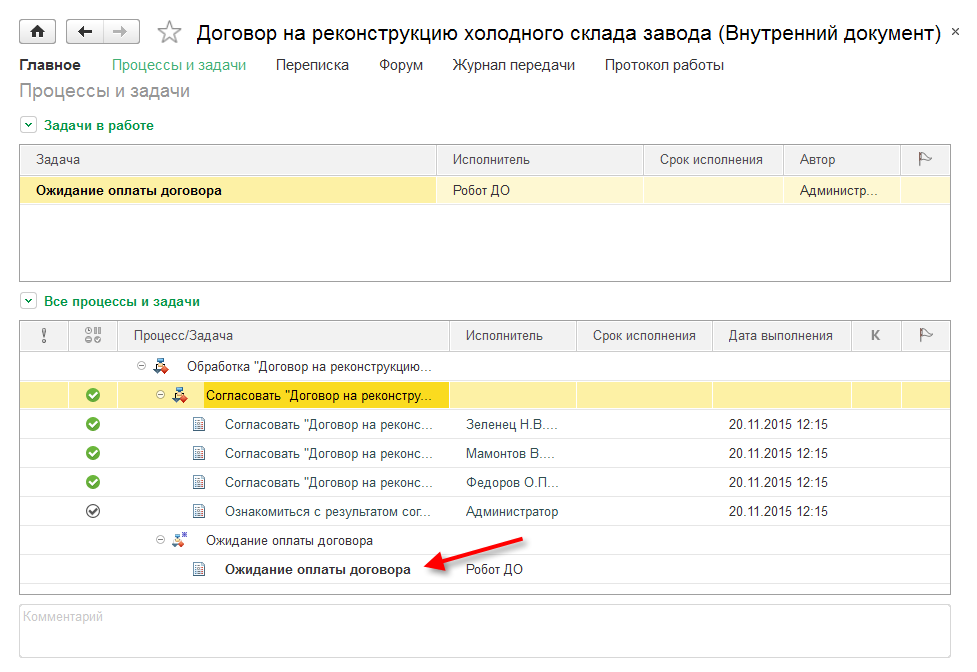Collapse the Ожидание оплаты договора process node
This screenshot has height=672, width=977.
(x=160, y=540)
